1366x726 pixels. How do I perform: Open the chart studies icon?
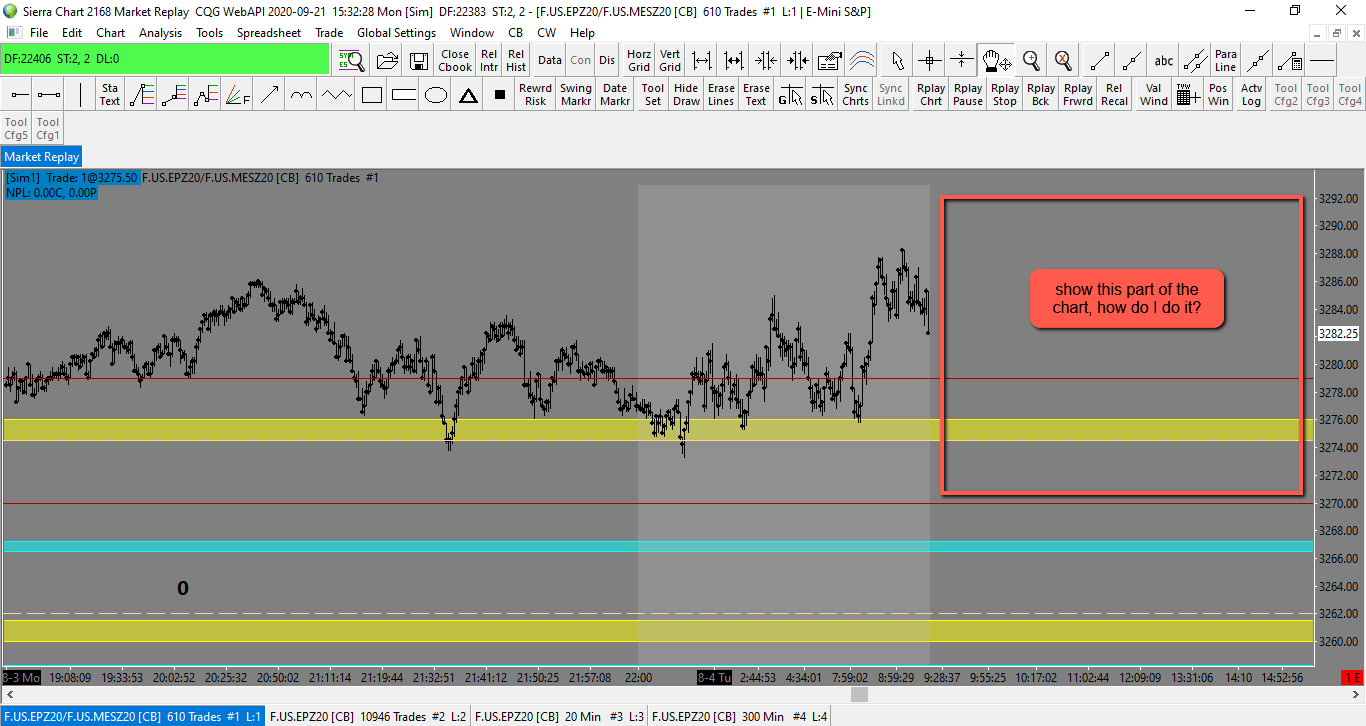tap(860, 60)
